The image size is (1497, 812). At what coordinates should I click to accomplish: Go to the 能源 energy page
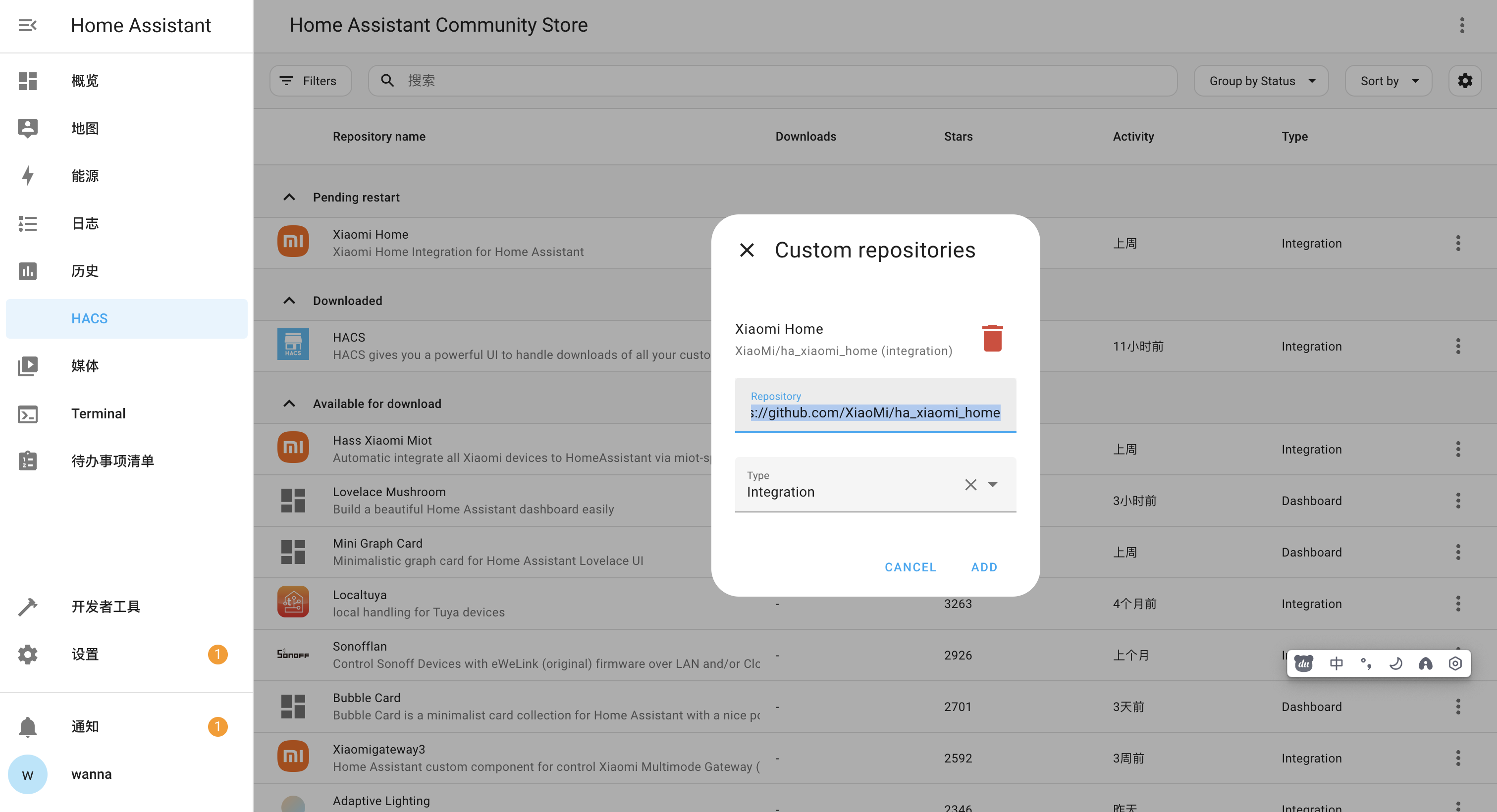click(126, 176)
